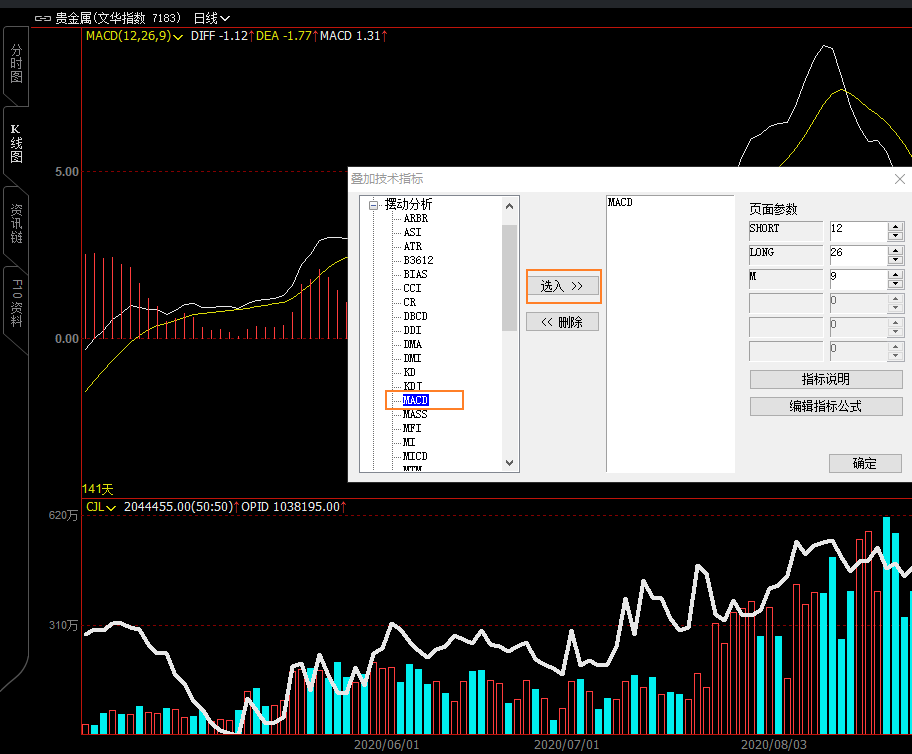The image size is (912, 754).
Task: Collapse the 摆动分析 tree node
Action: (374, 205)
